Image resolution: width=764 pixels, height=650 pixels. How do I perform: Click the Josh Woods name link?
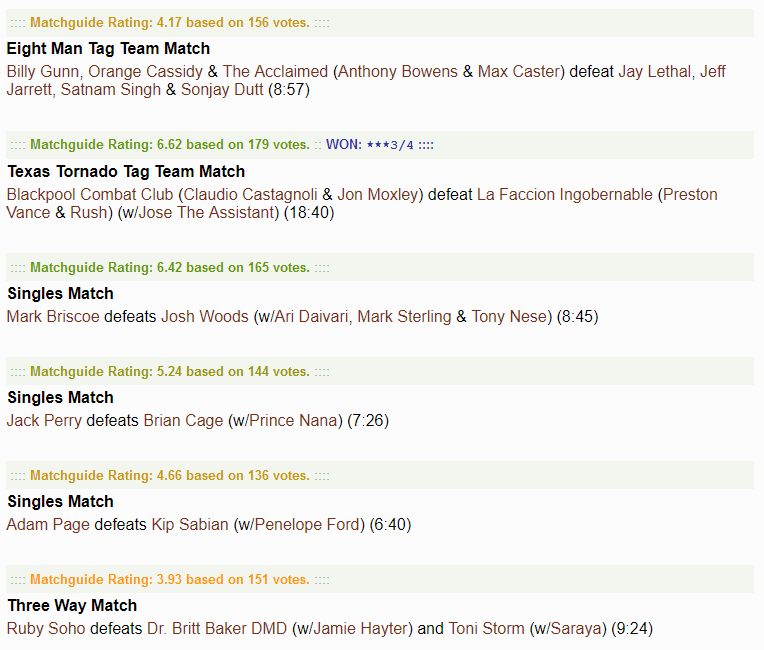205,317
